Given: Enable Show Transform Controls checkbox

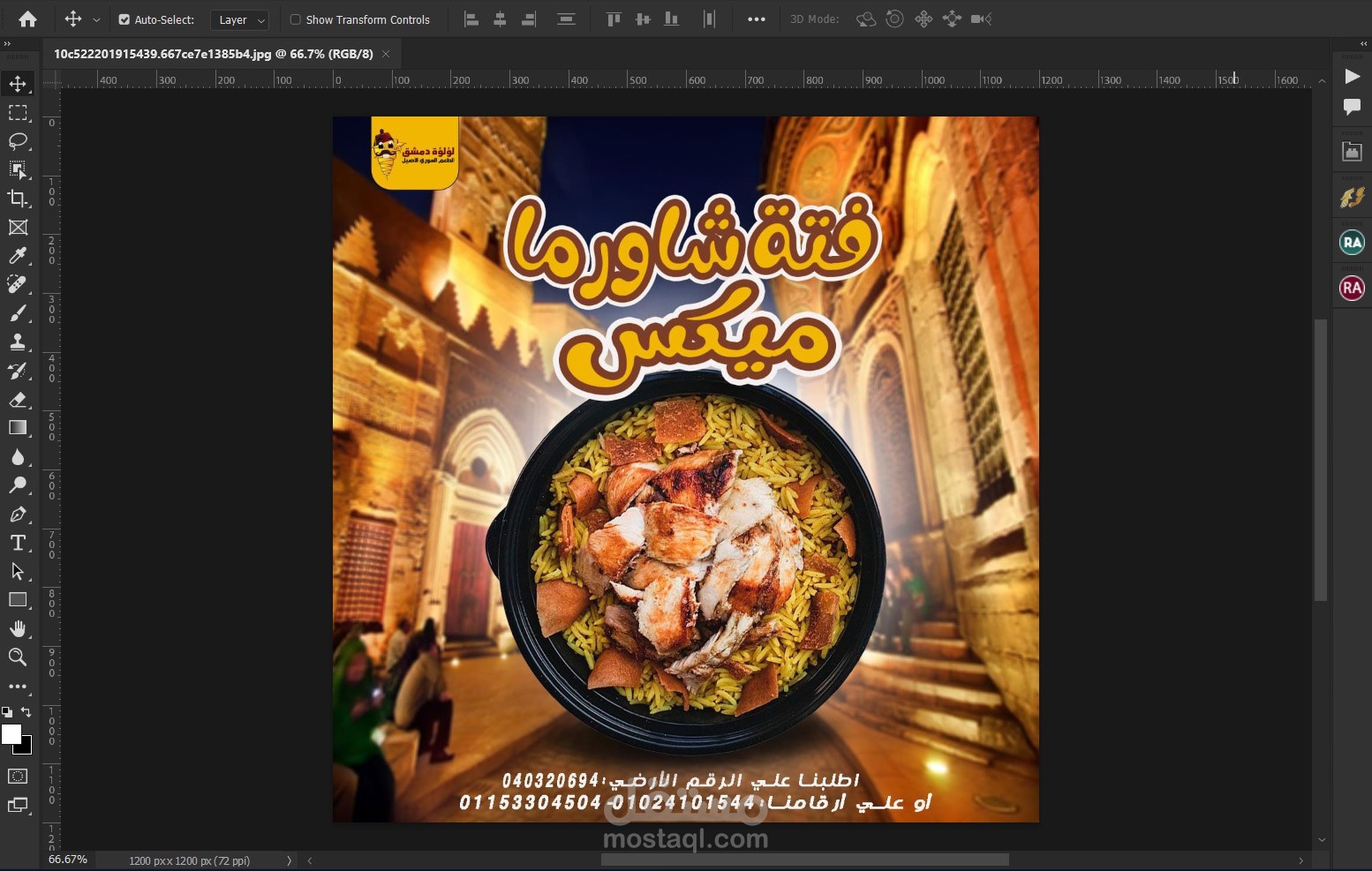Looking at the screenshot, I should tap(296, 19).
